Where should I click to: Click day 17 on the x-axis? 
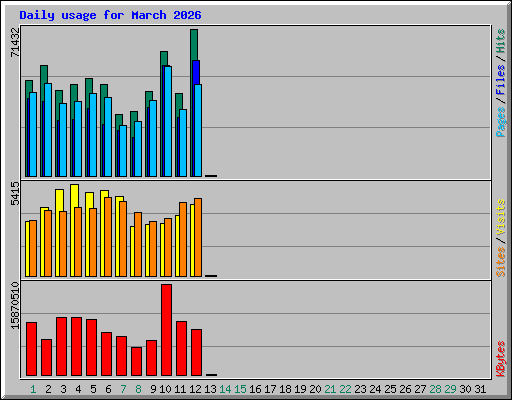[x=270, y=389]
